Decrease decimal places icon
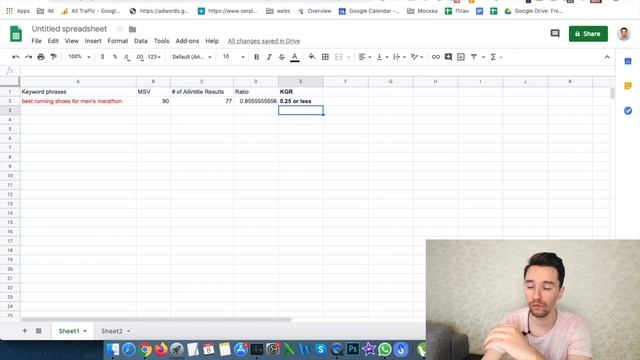The height and width of the screenshot is (360, 640). tap(127, 57)
